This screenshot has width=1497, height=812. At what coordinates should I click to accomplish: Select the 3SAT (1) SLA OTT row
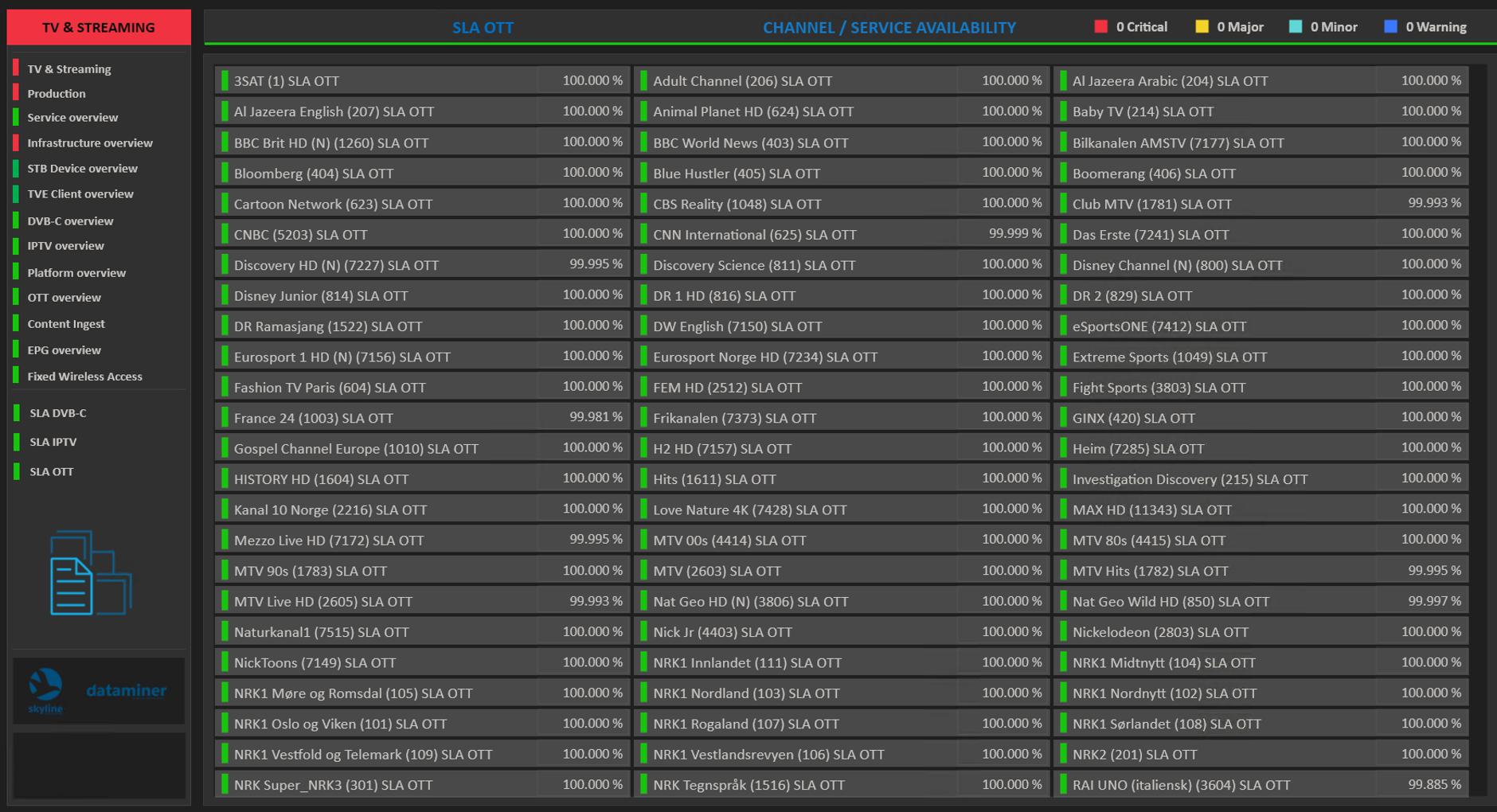coord(422,80)
